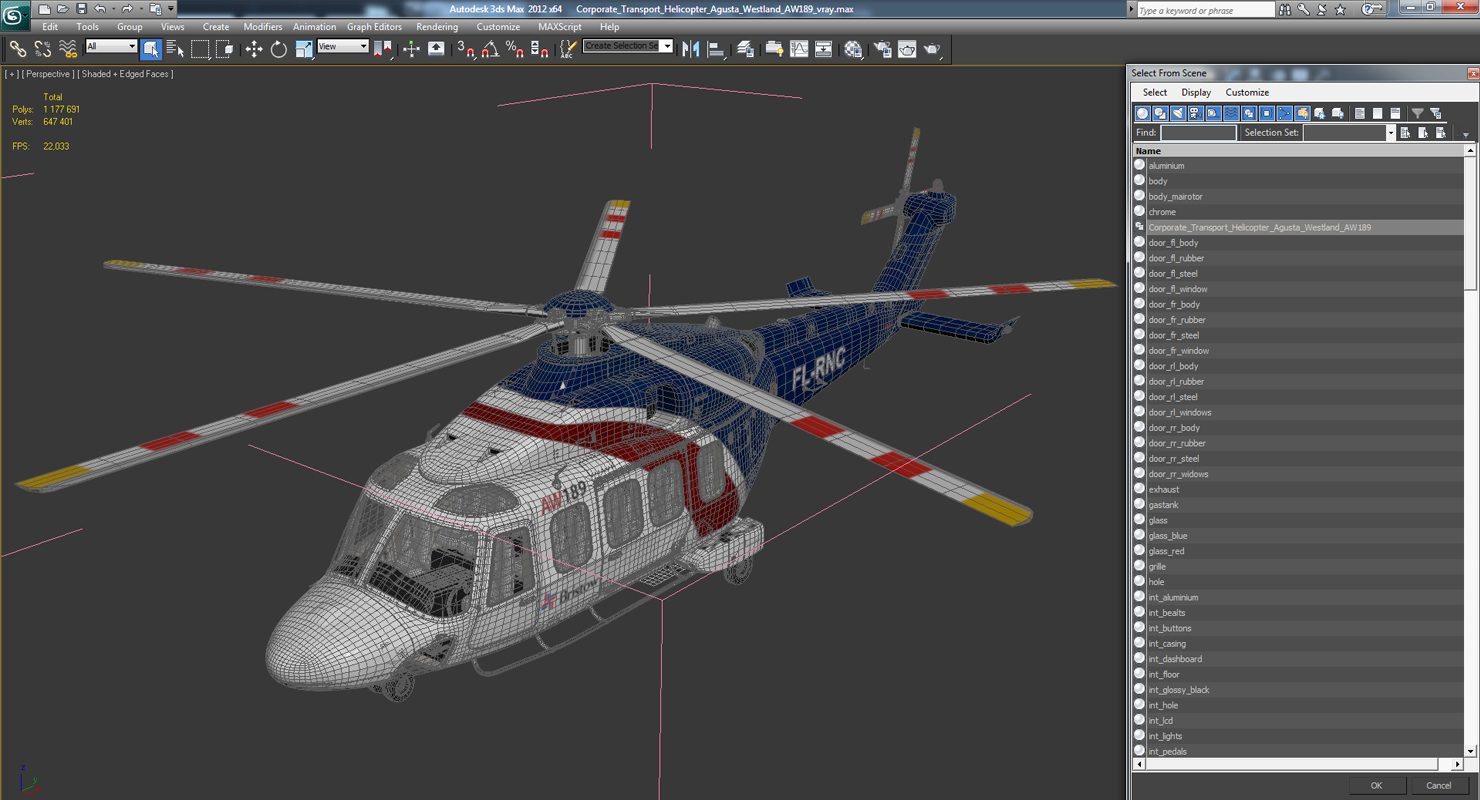Click the keyword search field
1480x800 pixels.
[x=1204, y=10]
